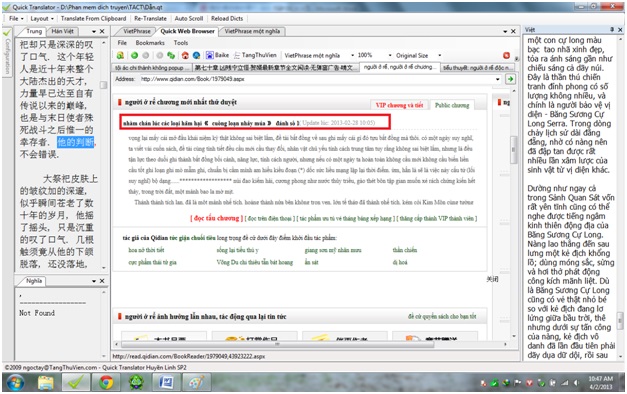Viewport: 627px width, 394px height.
Task: Expand the 100% zoom dropdown
Action: point(390,56)
